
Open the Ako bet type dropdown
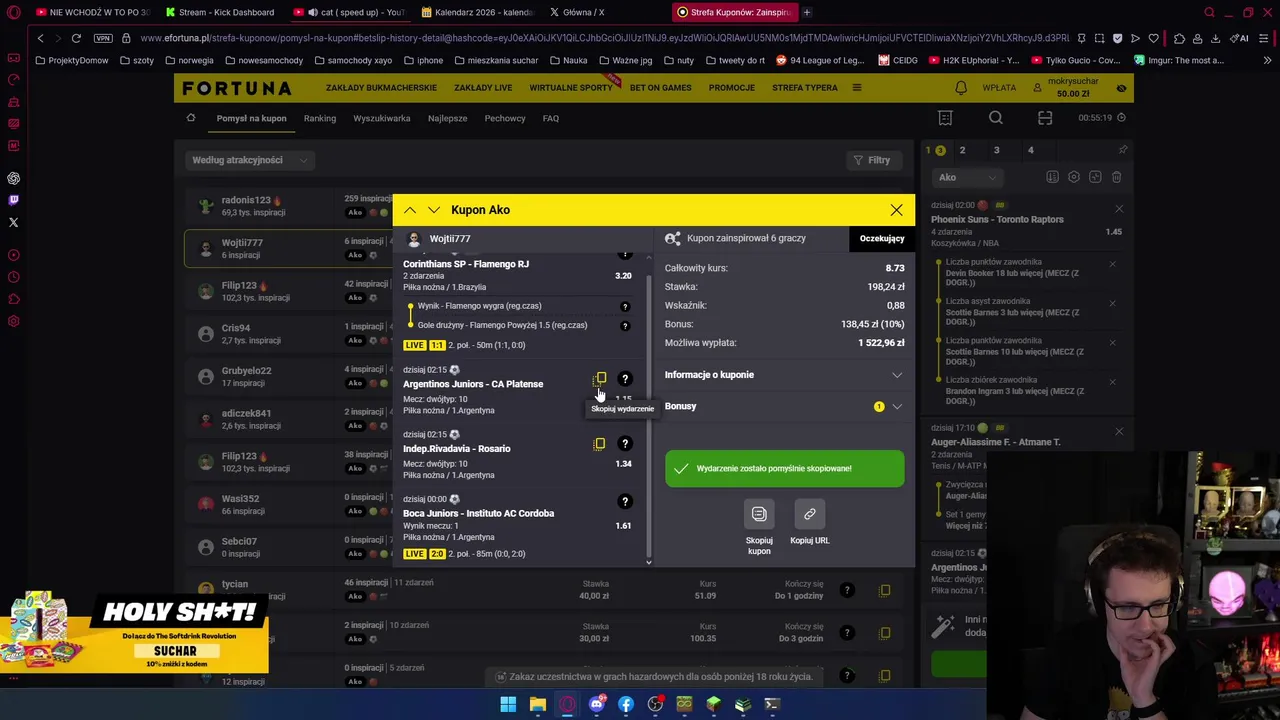tap(967, 177)
